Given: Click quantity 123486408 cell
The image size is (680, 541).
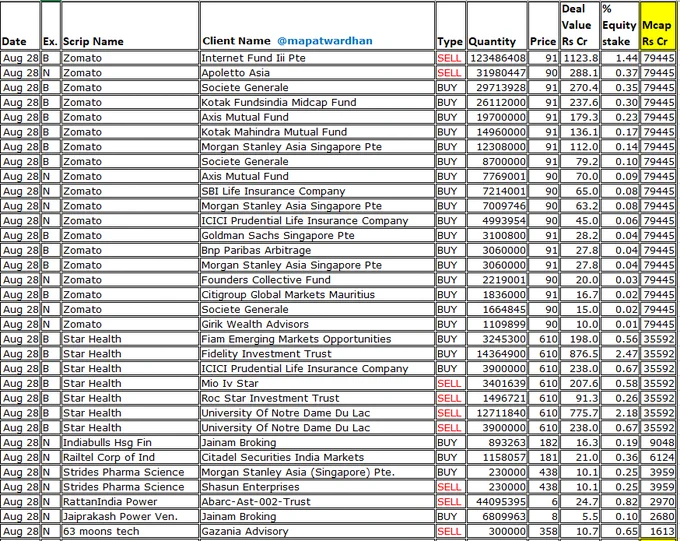Looking at the screenshot, I should click(x=497, y=58).
